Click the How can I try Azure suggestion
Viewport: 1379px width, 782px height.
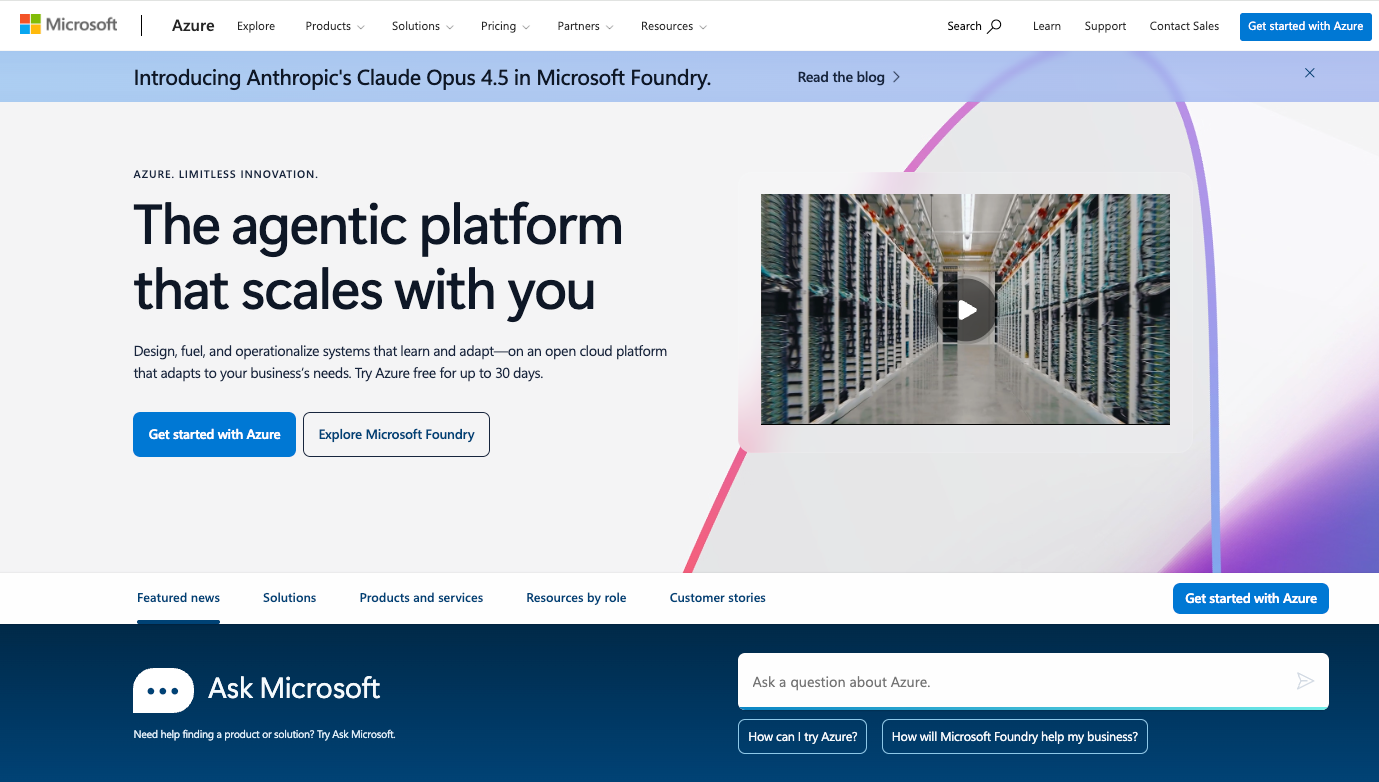(x=802, y=736)
